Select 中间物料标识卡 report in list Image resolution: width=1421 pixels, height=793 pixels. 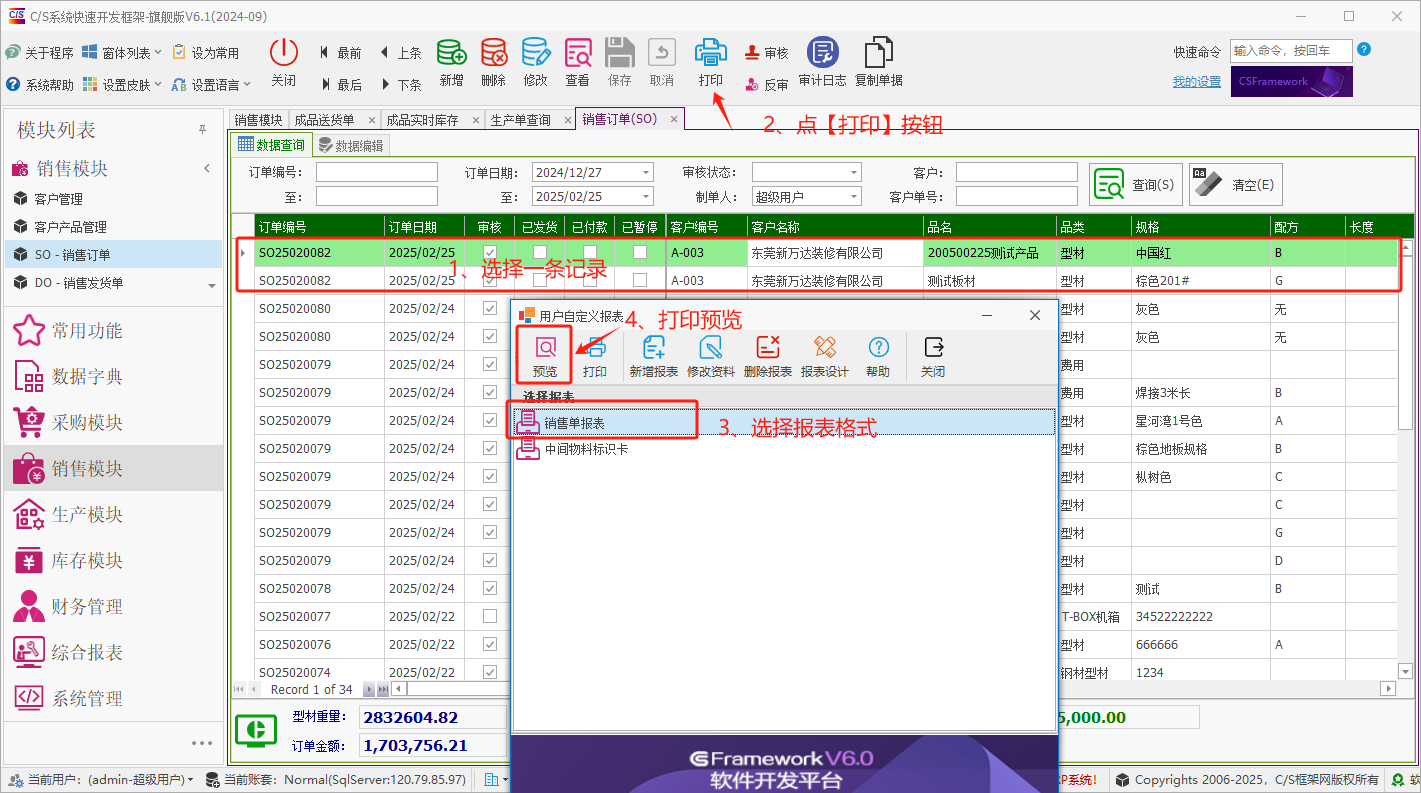pos(785,450)
